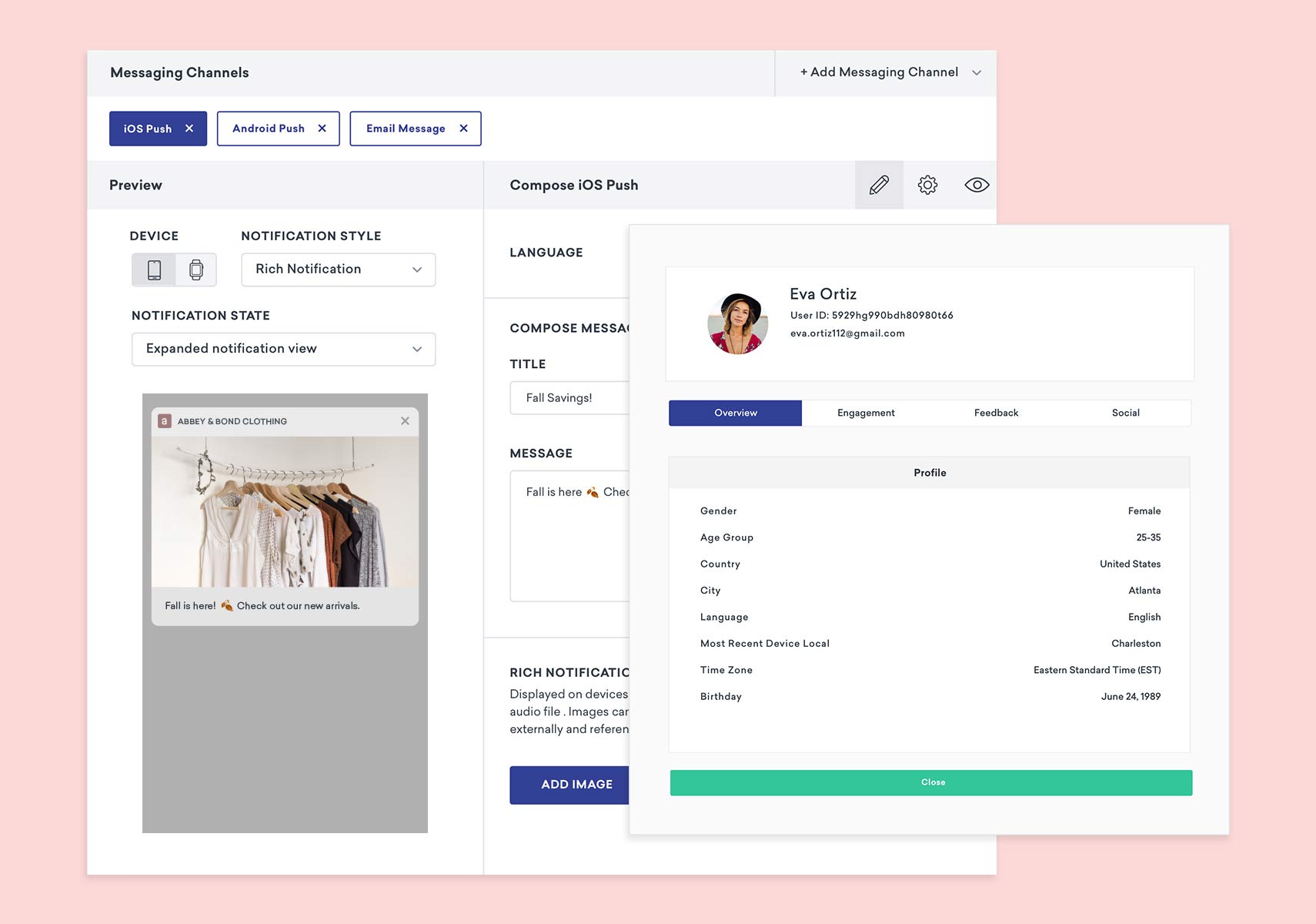Open Add Messaging Channel menu
Viewport: 1316px width, 924px height.
click(x=889, y=72)
